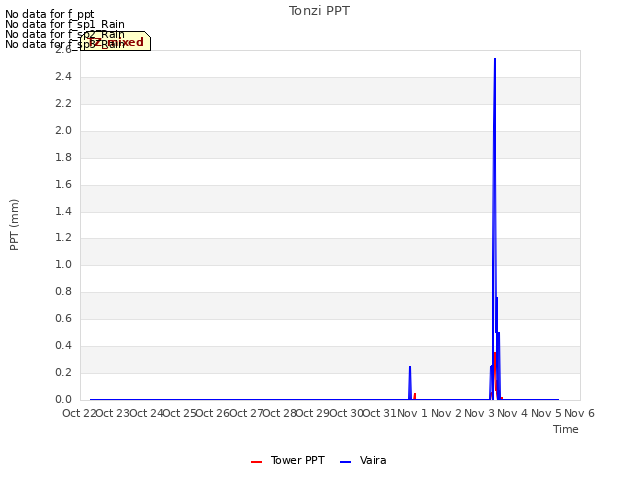Click the Oct 22 x-axis tick label

click(x=79, y=413)
